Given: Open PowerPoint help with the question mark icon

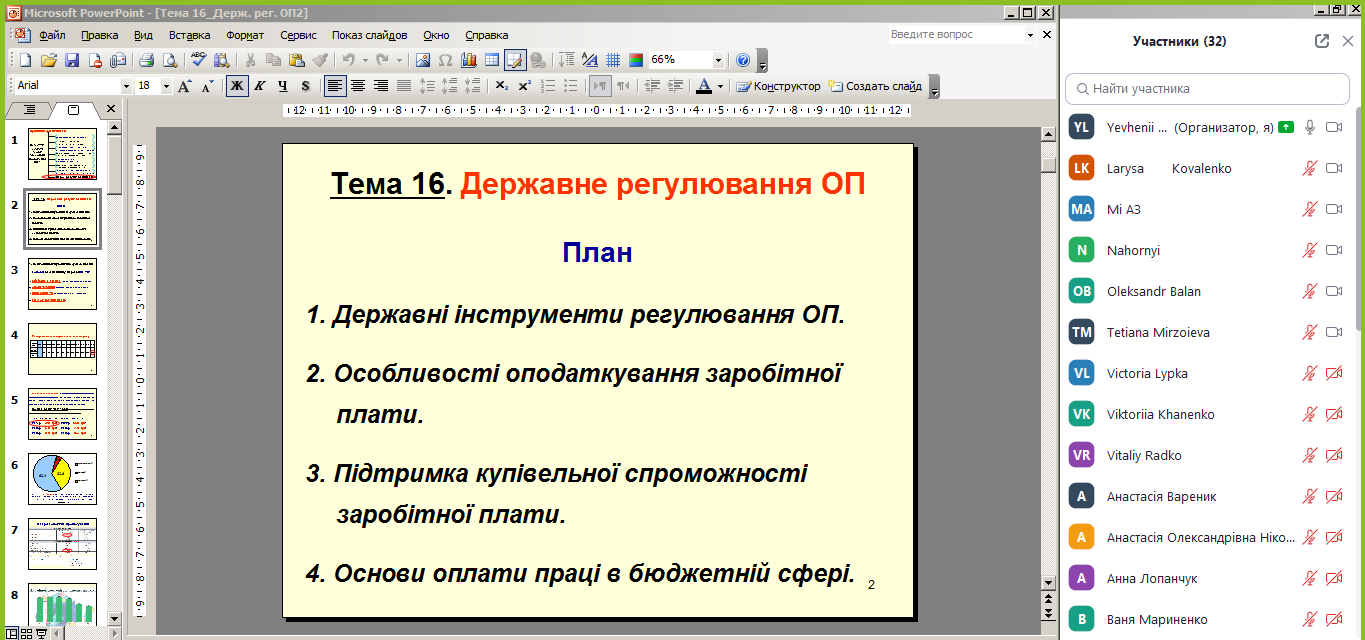Looking at the screenshot, I should coord(742,60).
